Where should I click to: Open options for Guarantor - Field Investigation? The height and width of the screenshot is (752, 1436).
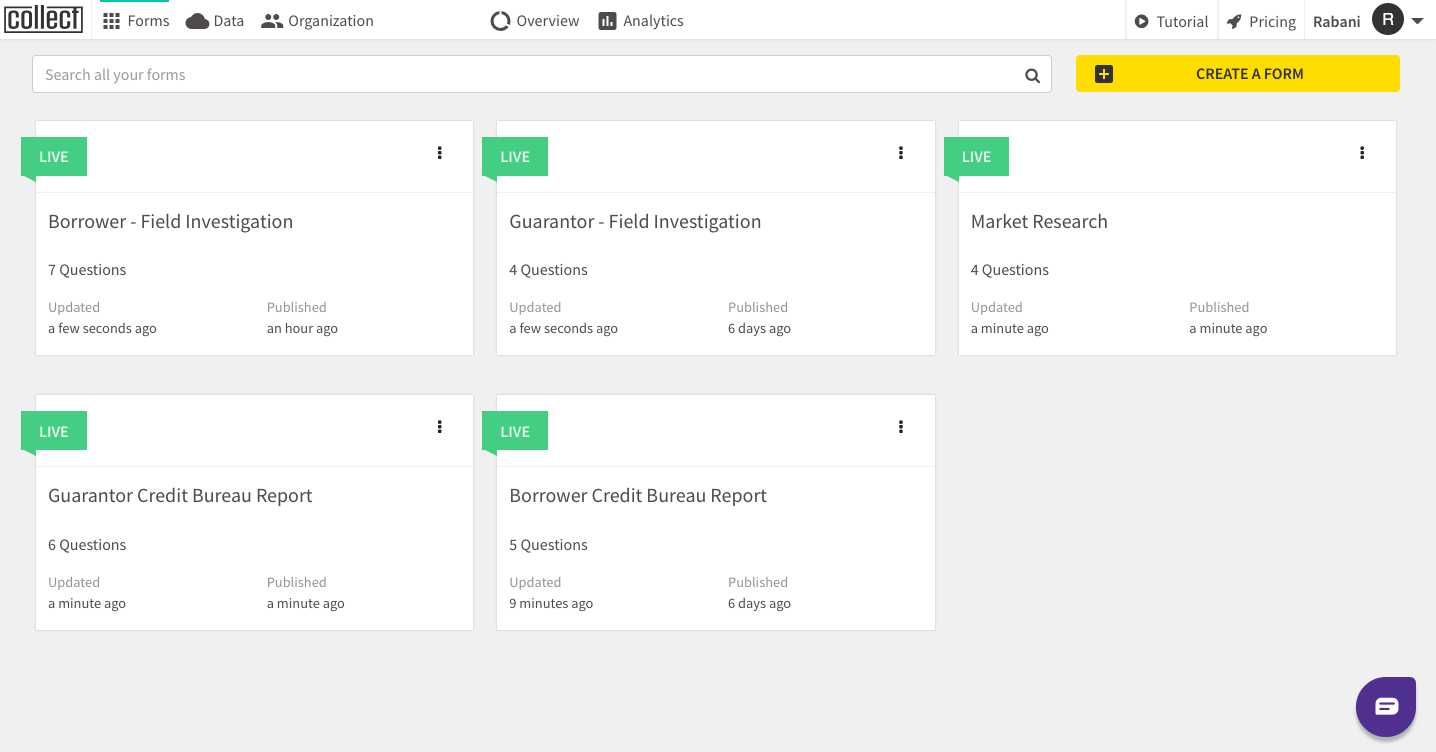(x=900, y=153)
